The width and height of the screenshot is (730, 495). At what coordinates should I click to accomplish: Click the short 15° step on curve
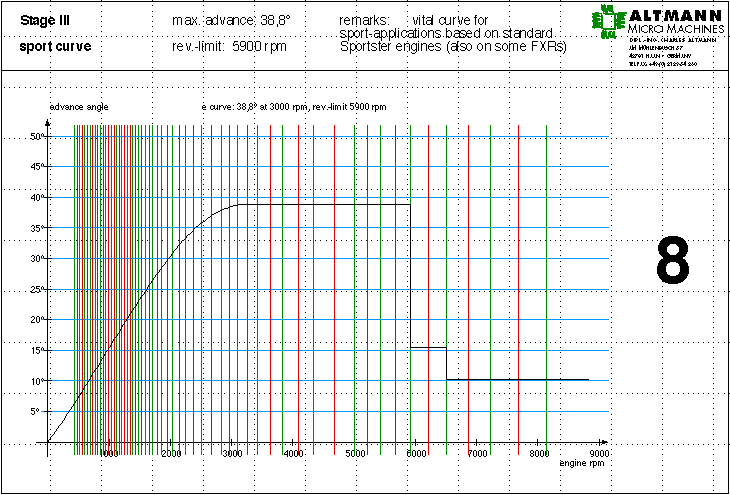(428, 348)
